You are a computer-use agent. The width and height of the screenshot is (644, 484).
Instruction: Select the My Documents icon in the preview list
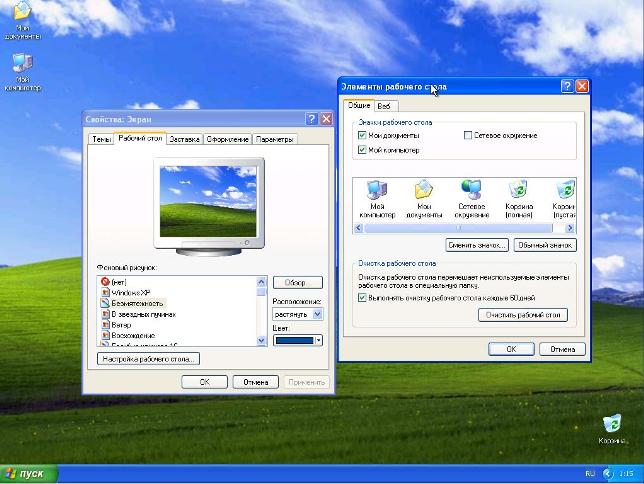coord(424,199)
